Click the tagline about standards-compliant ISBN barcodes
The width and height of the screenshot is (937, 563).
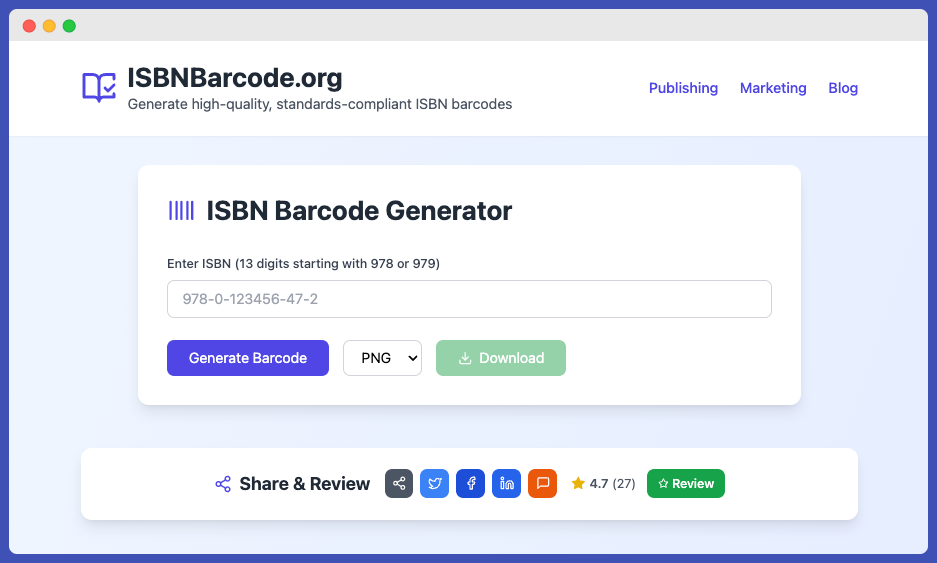pyautogui.click(x=320, y=104)
